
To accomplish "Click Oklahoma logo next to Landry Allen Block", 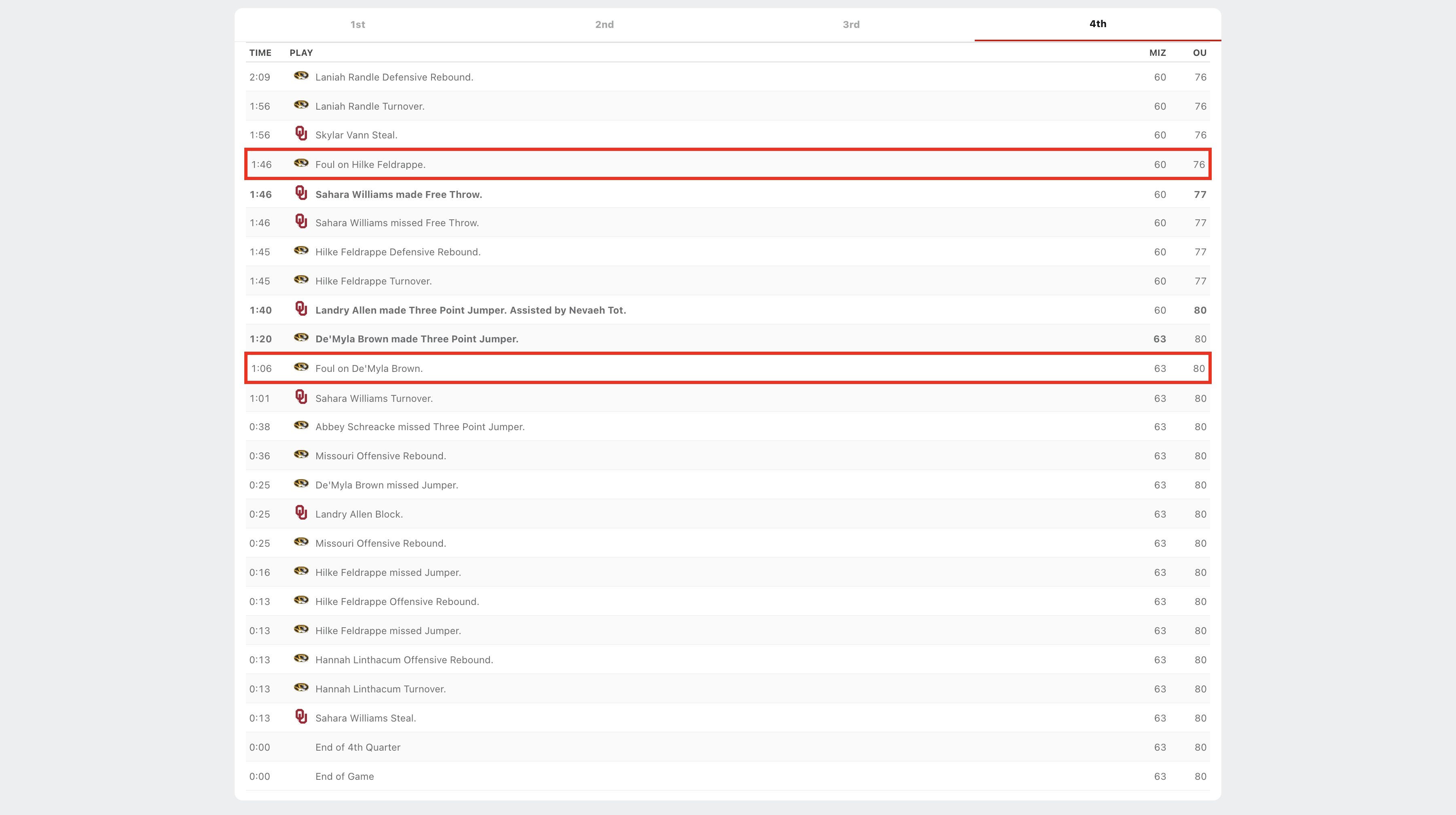I will click(301, 513).
